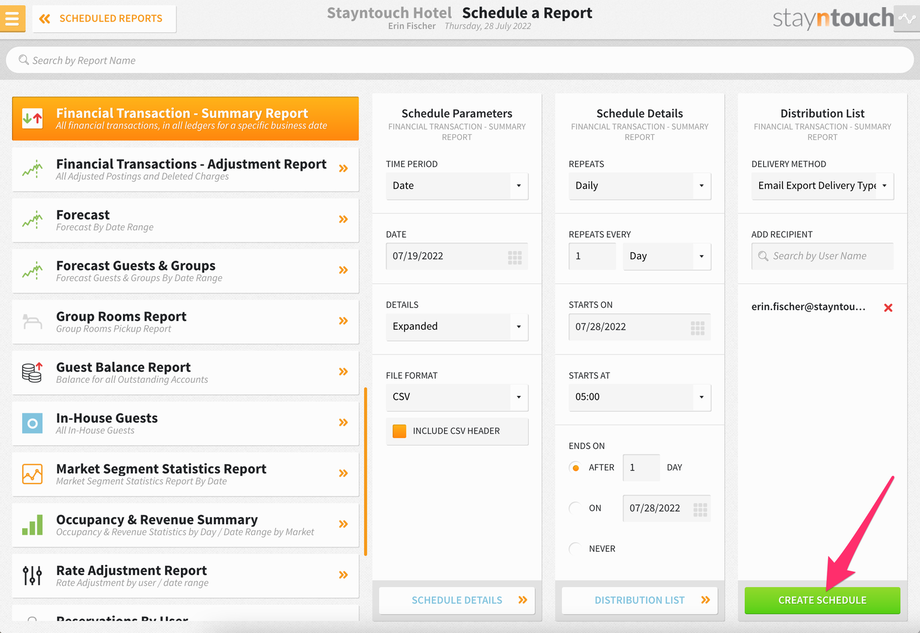Click the Guest Balance Report coins icon
The height and width of the screenshot is (633, 920).
(32, 373)
